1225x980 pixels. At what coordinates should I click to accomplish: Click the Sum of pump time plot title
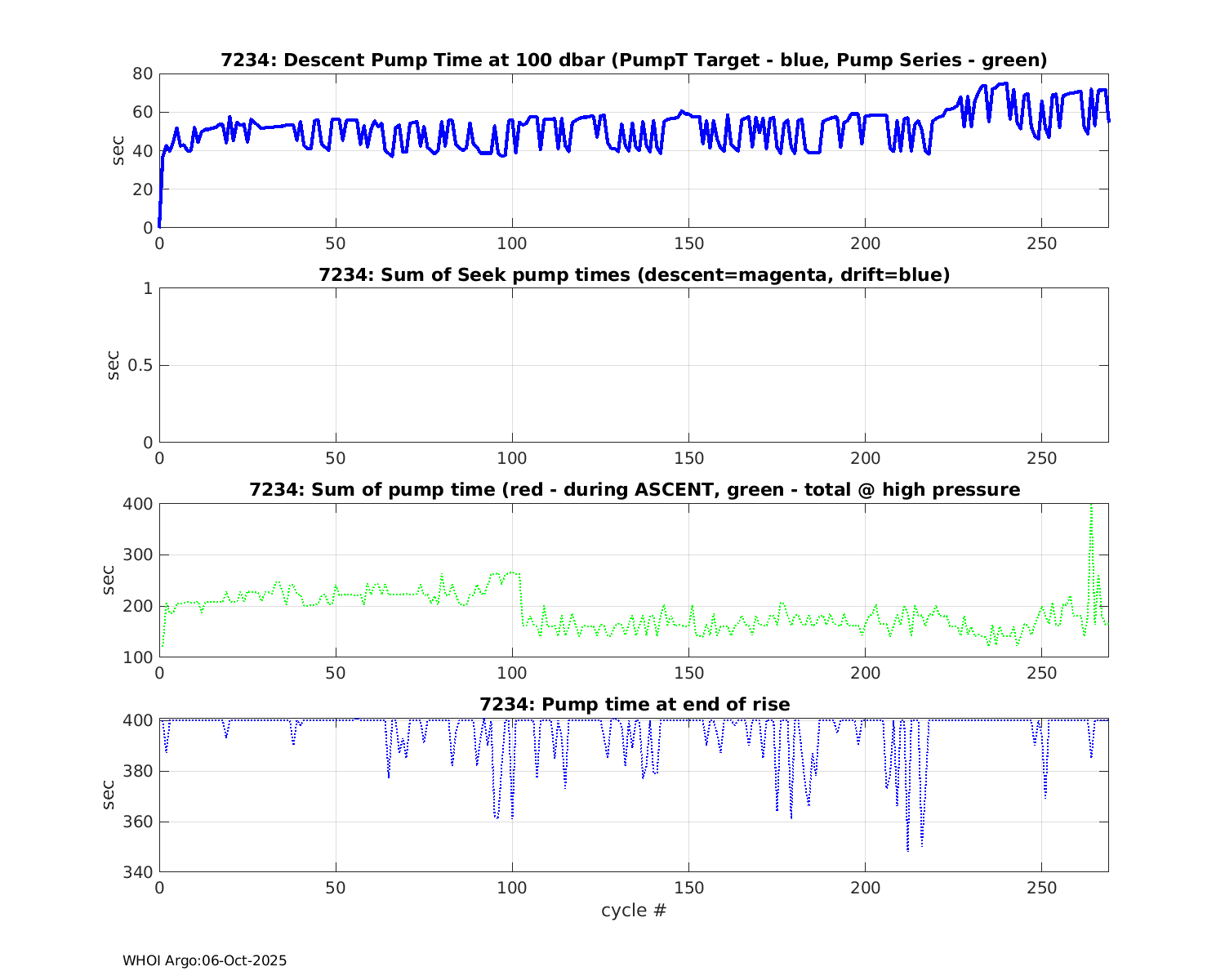coord(634,490)
